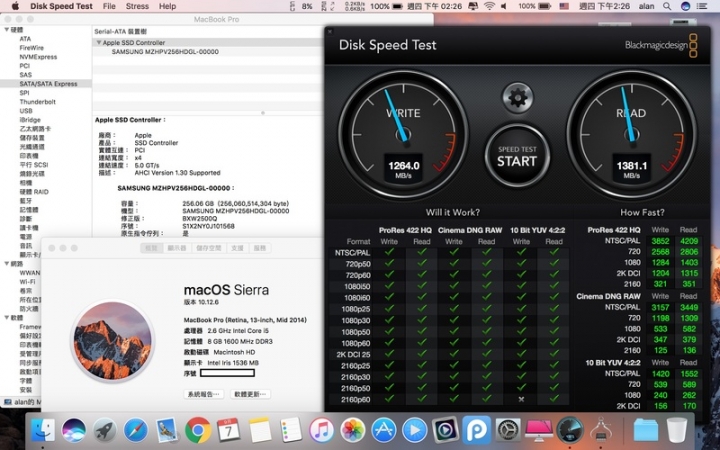Screen dimensions: 720x450
Task: Collapse the 網路 network tree section
Action: tap(6, 264)
